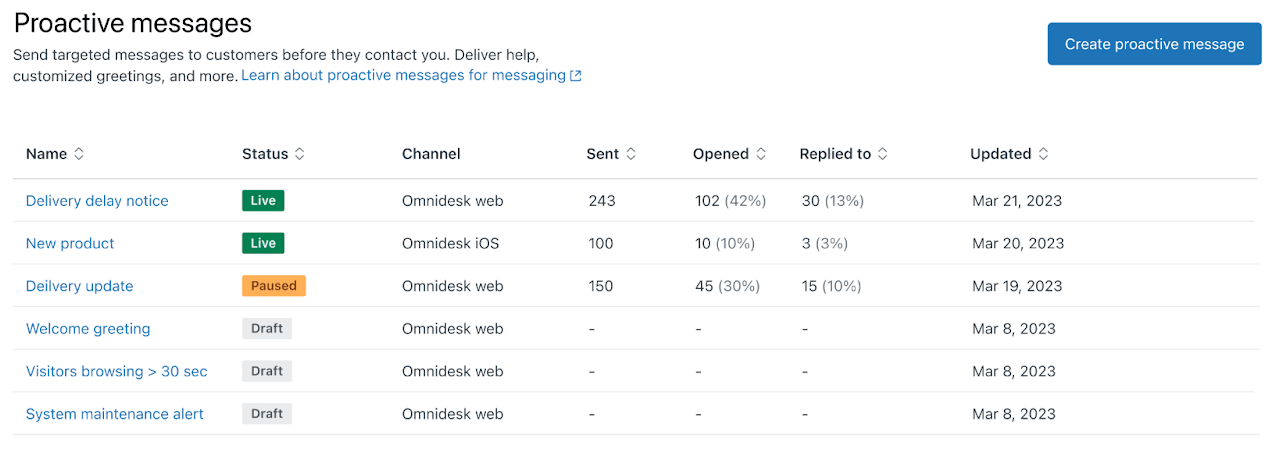The width and height of the screenshot is (1286, 452).
Task: Click Live badge for Delivery delay notice
Action: 263,201
